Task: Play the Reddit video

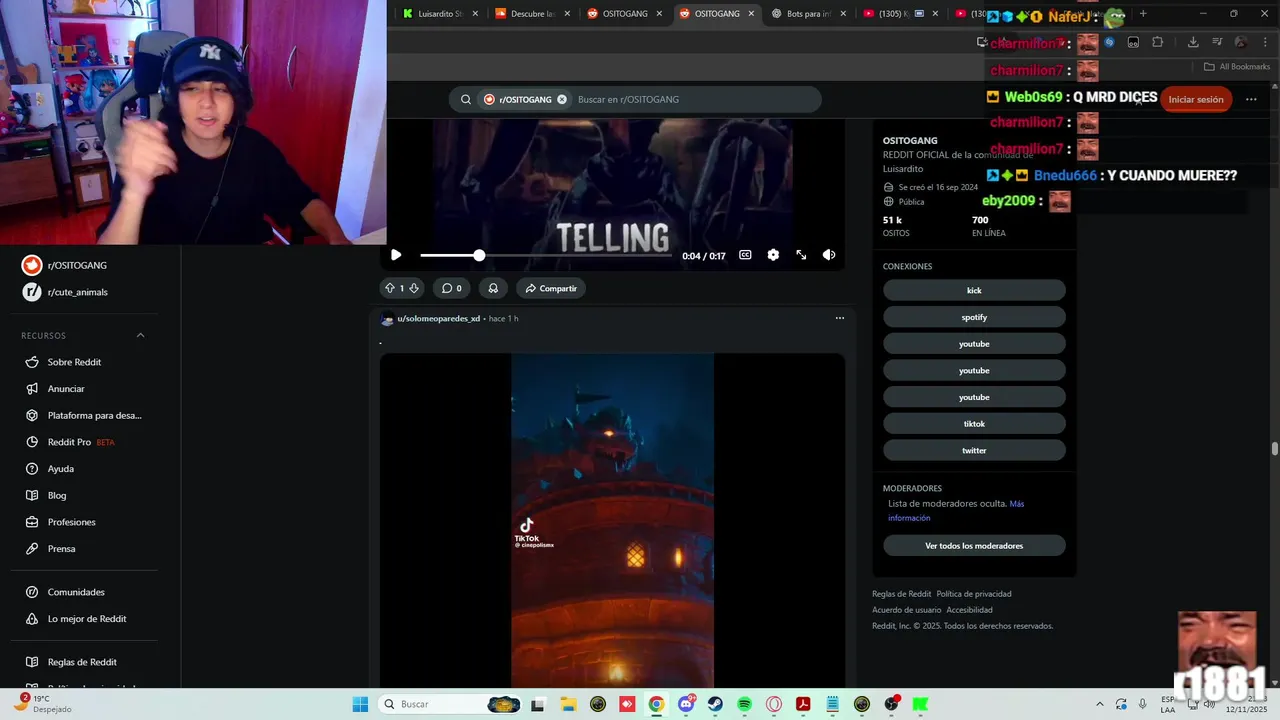Action: [x=396, y=255]
